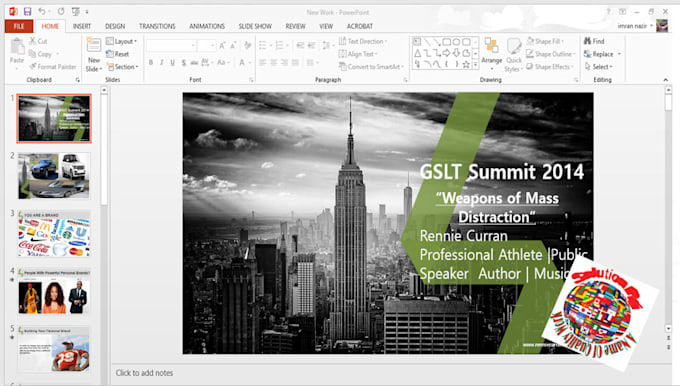
Task: Click the Redo icon in quick access toolbar
Action: click(x=61, y=12)
